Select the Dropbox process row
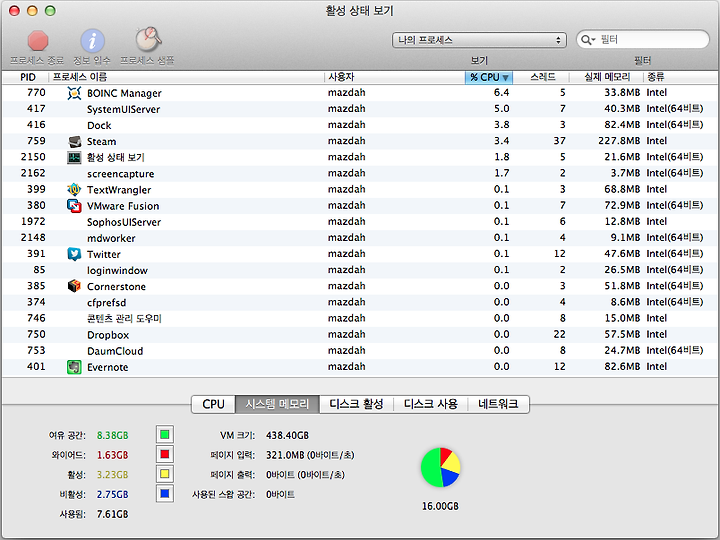The width and height of the screenshot is (720, 540). coord(360,335)
